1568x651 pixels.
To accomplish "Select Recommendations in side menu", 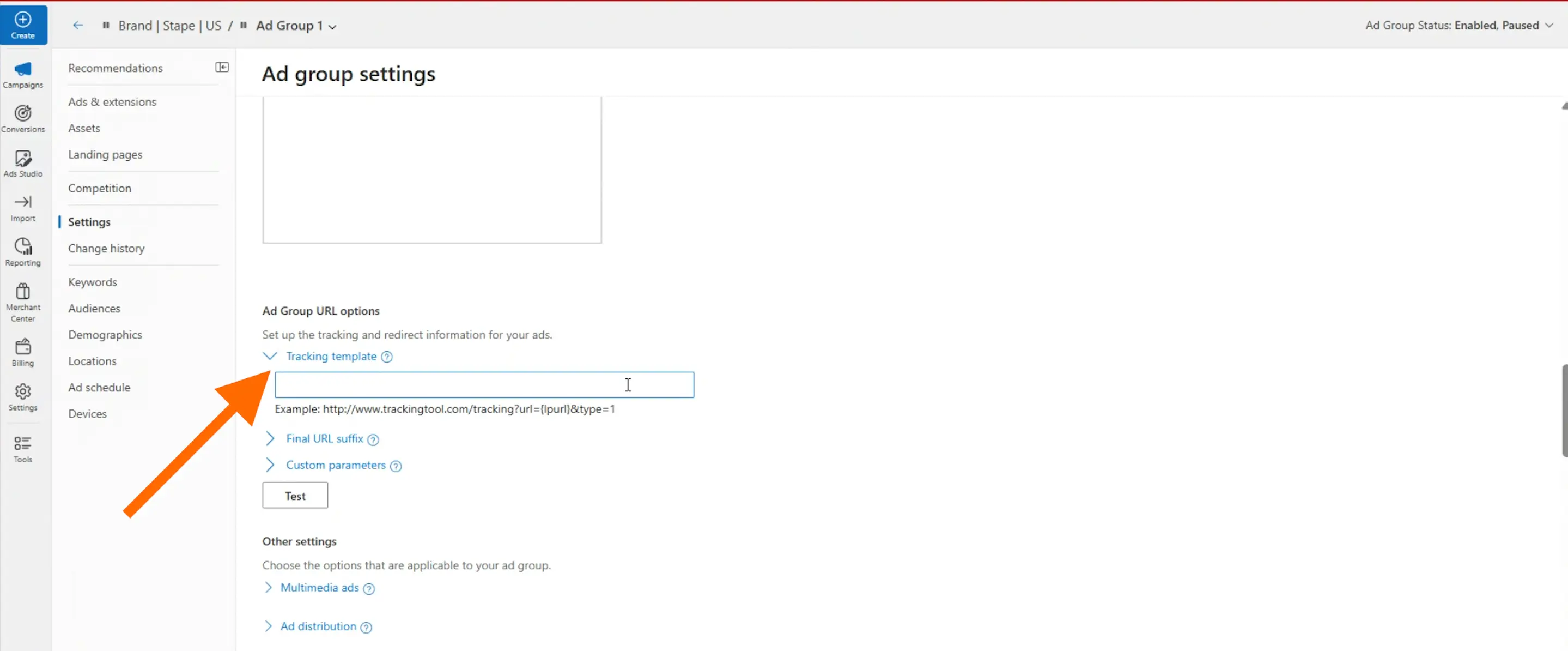I will point(116,68).
